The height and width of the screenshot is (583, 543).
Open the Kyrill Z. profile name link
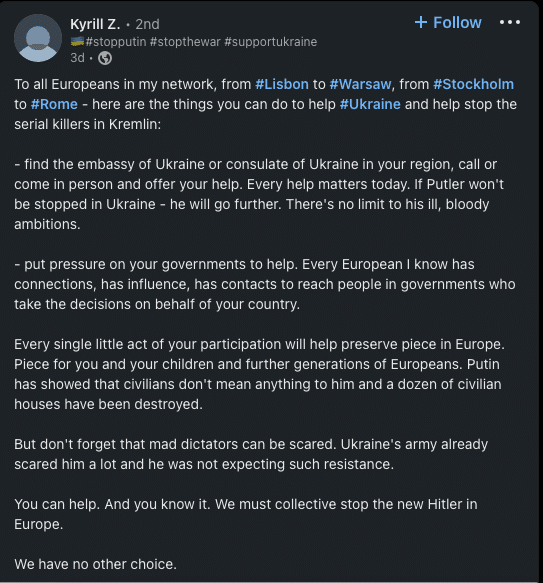click(95, 24)
